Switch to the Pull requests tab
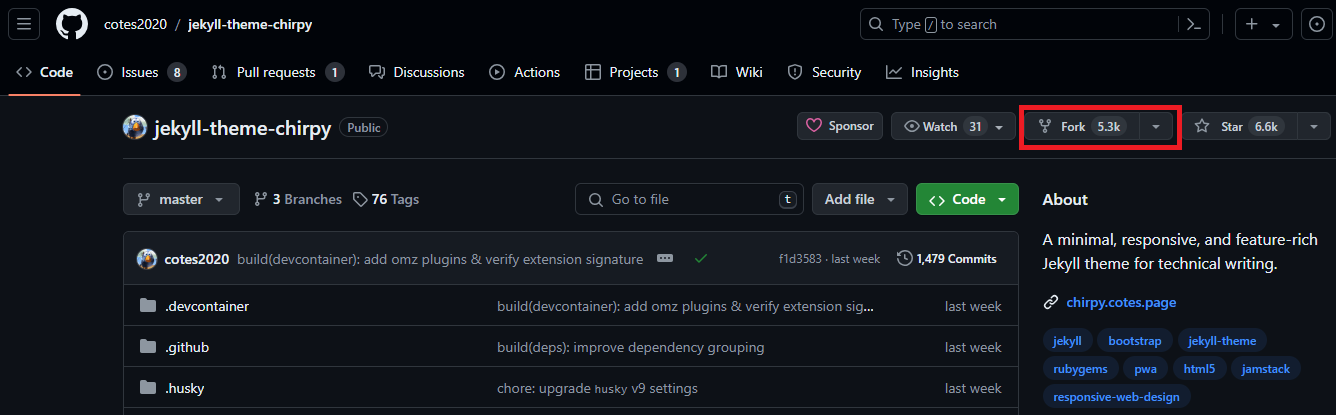1336x415 pixels. pos(277,72)
